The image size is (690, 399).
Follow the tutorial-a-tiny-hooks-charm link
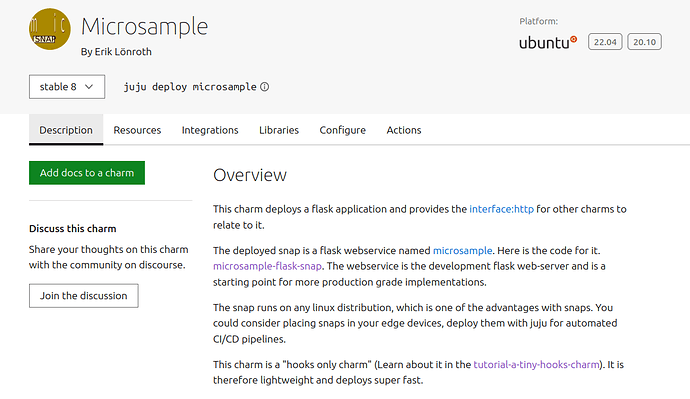click(x=536, y=364)
